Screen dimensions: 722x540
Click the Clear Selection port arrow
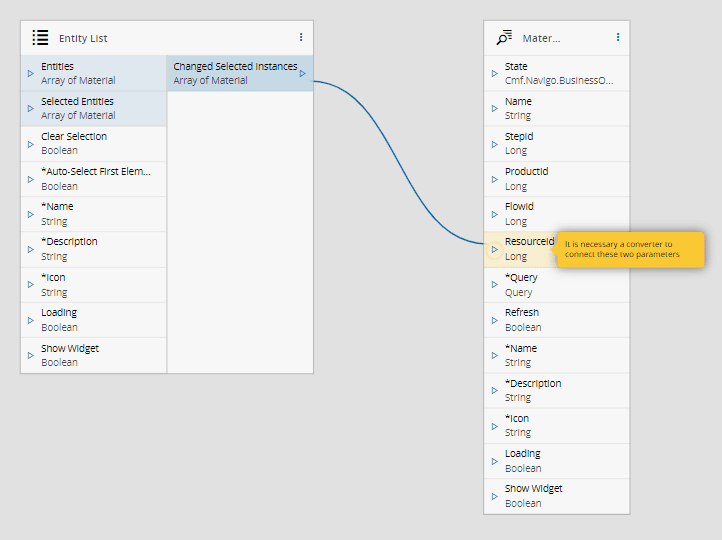[31, 144]
